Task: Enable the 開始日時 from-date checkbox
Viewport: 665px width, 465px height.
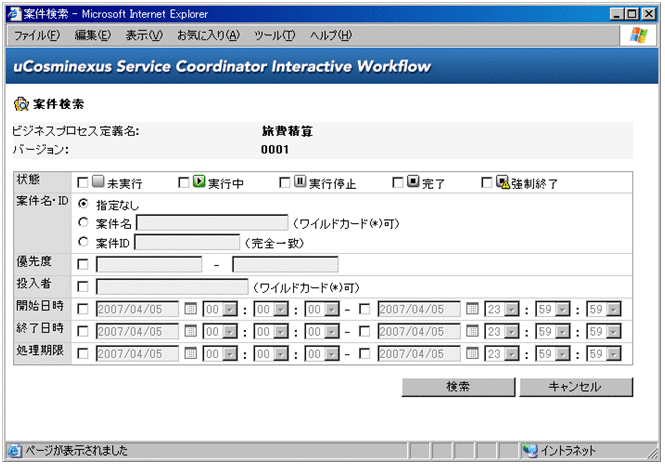Action: point(83,309)
